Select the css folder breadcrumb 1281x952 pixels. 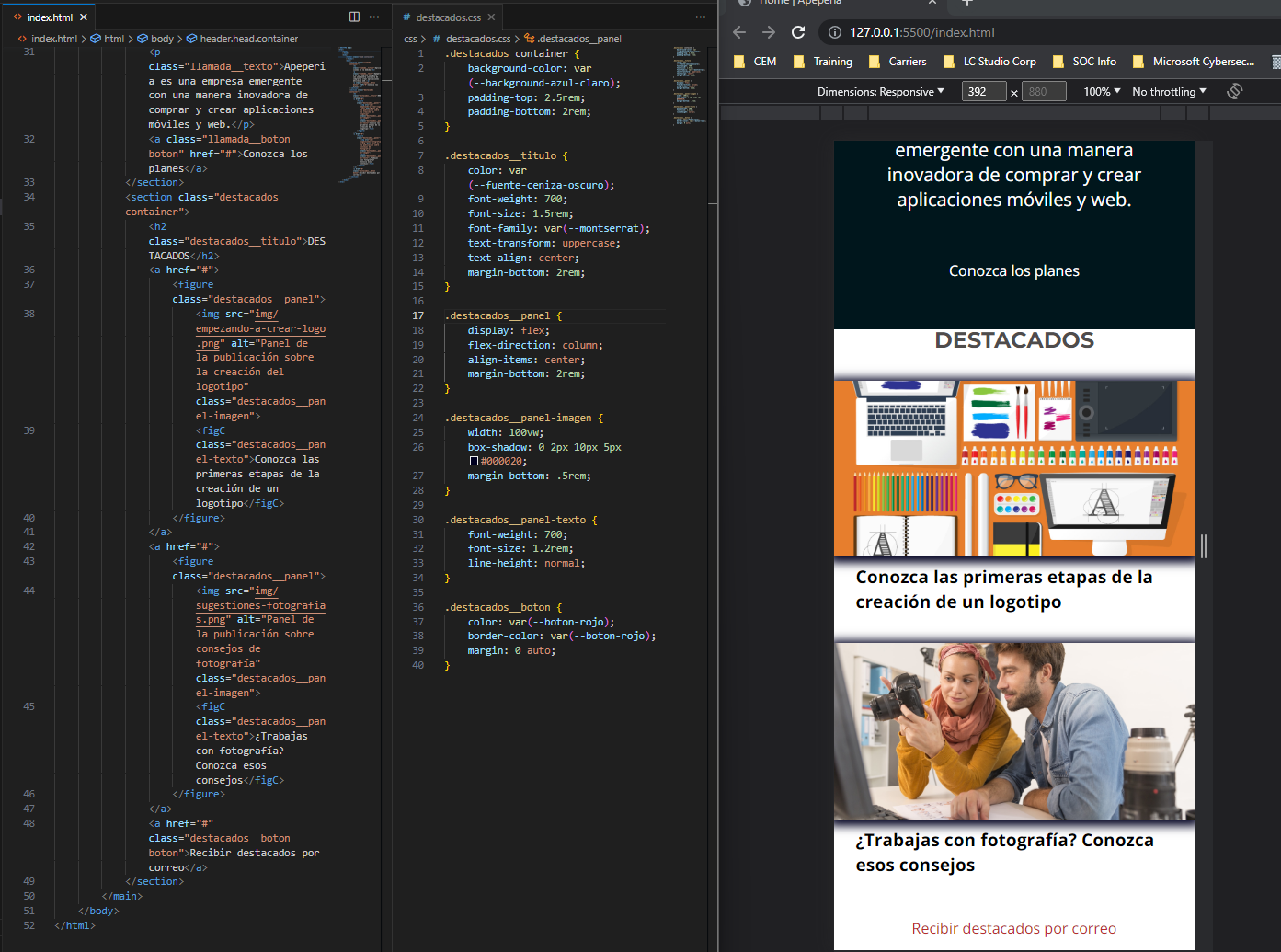point(410,39)
